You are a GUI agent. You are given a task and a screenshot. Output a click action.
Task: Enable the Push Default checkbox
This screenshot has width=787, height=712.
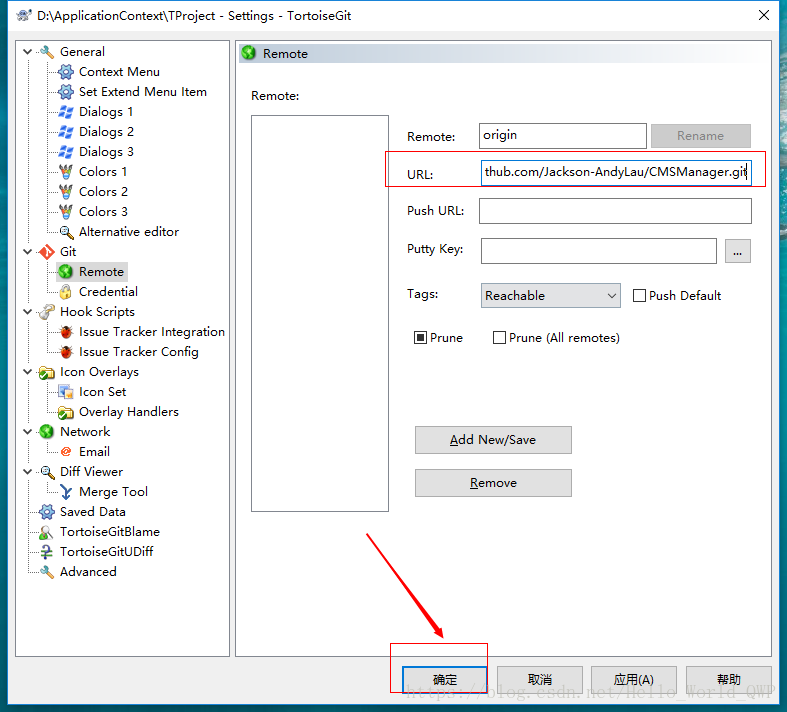tap(639, 296)
